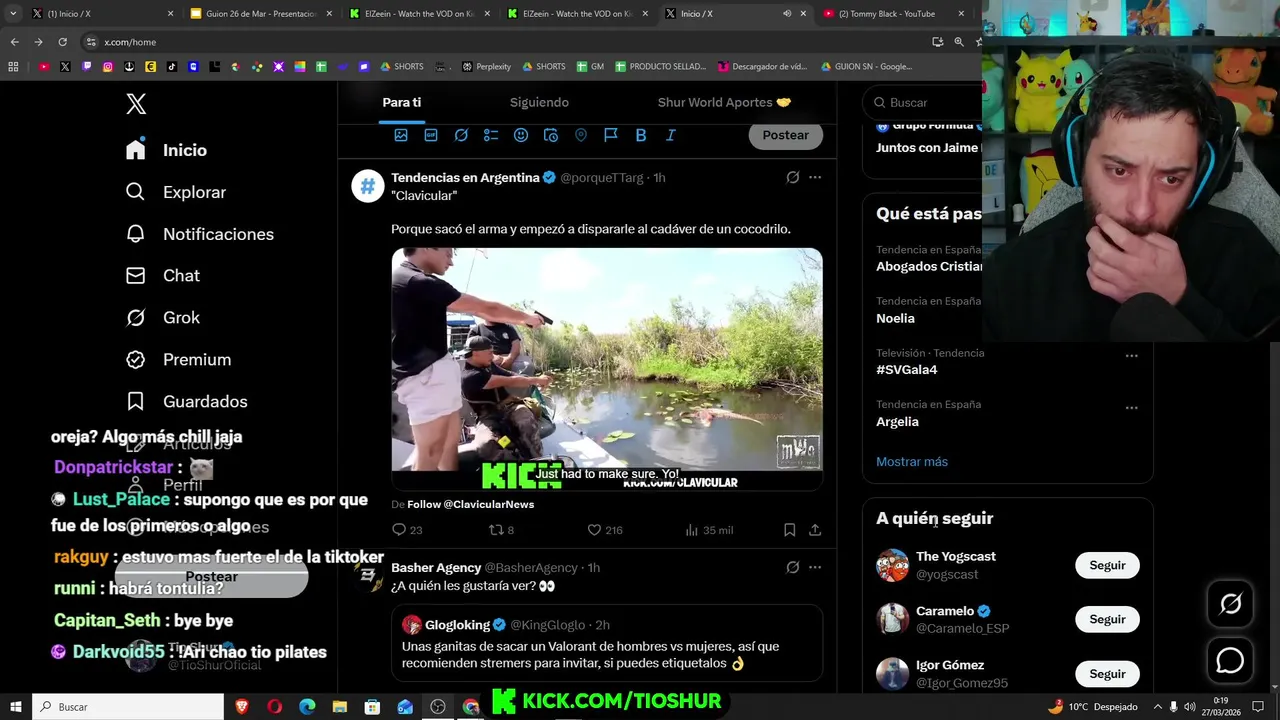The height and width of the screenshot is (720, 1280).
Task: Repost the Clavicular post
Action: pyautogui.click(x=501, y=530)
